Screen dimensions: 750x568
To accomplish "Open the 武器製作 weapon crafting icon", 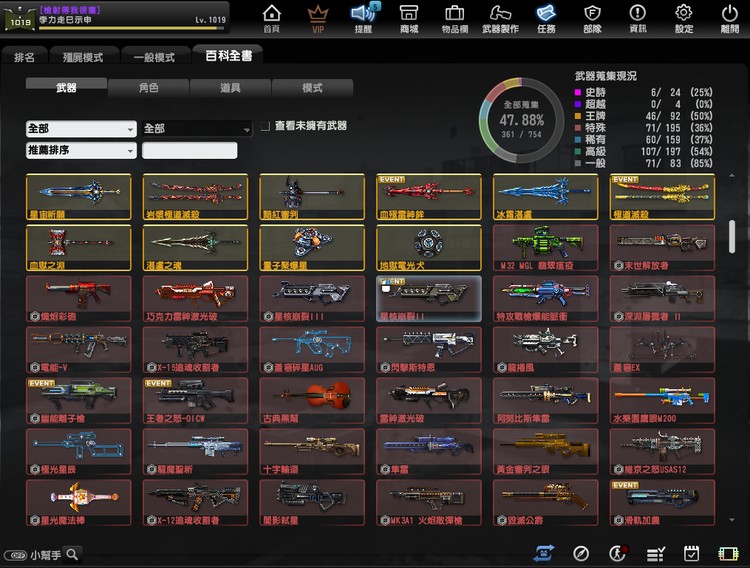I will 500,17.
